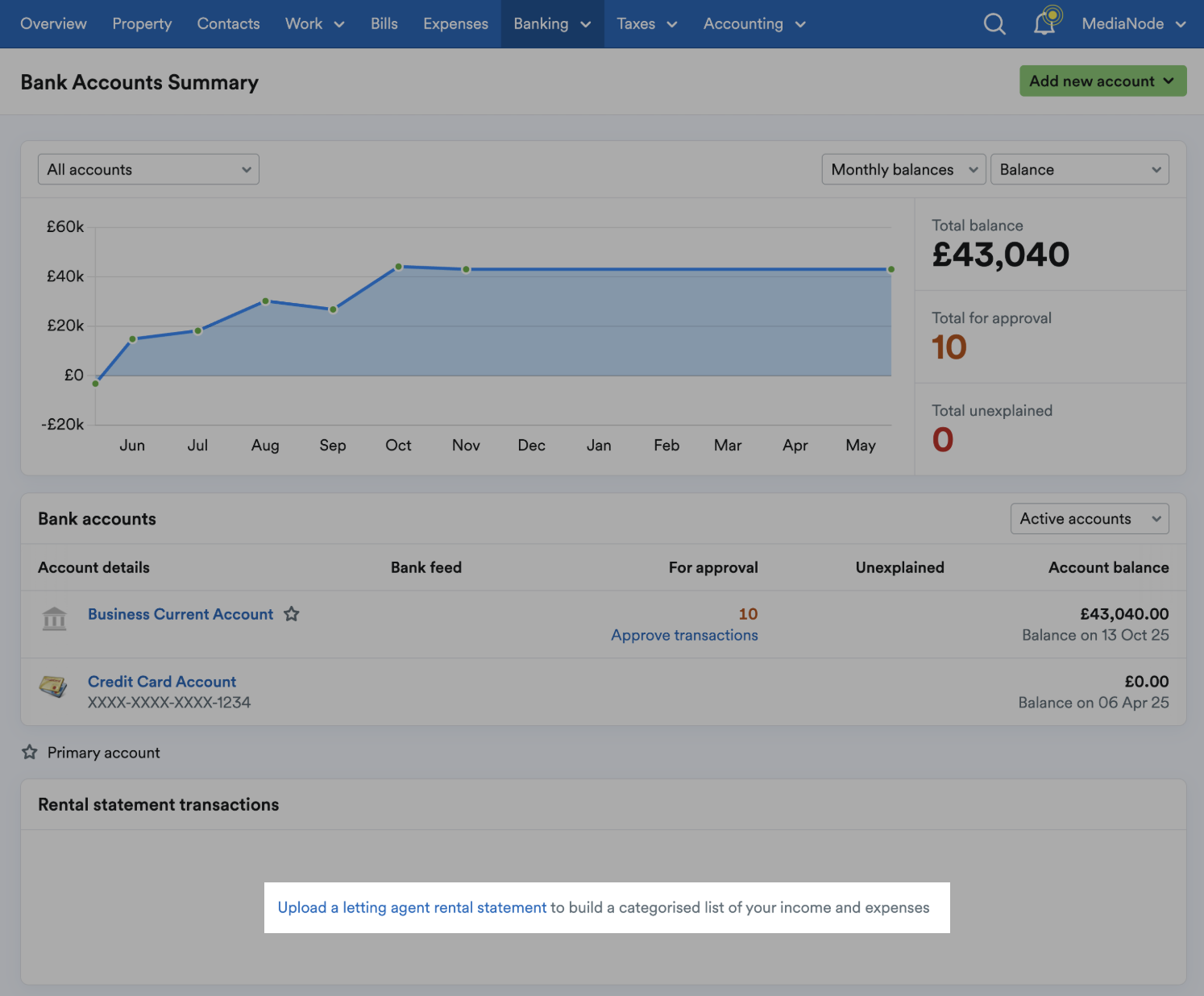Click star icon beside Business Current Account
Viewport: 1204px width, 996px height.
(x=292, y=614)
